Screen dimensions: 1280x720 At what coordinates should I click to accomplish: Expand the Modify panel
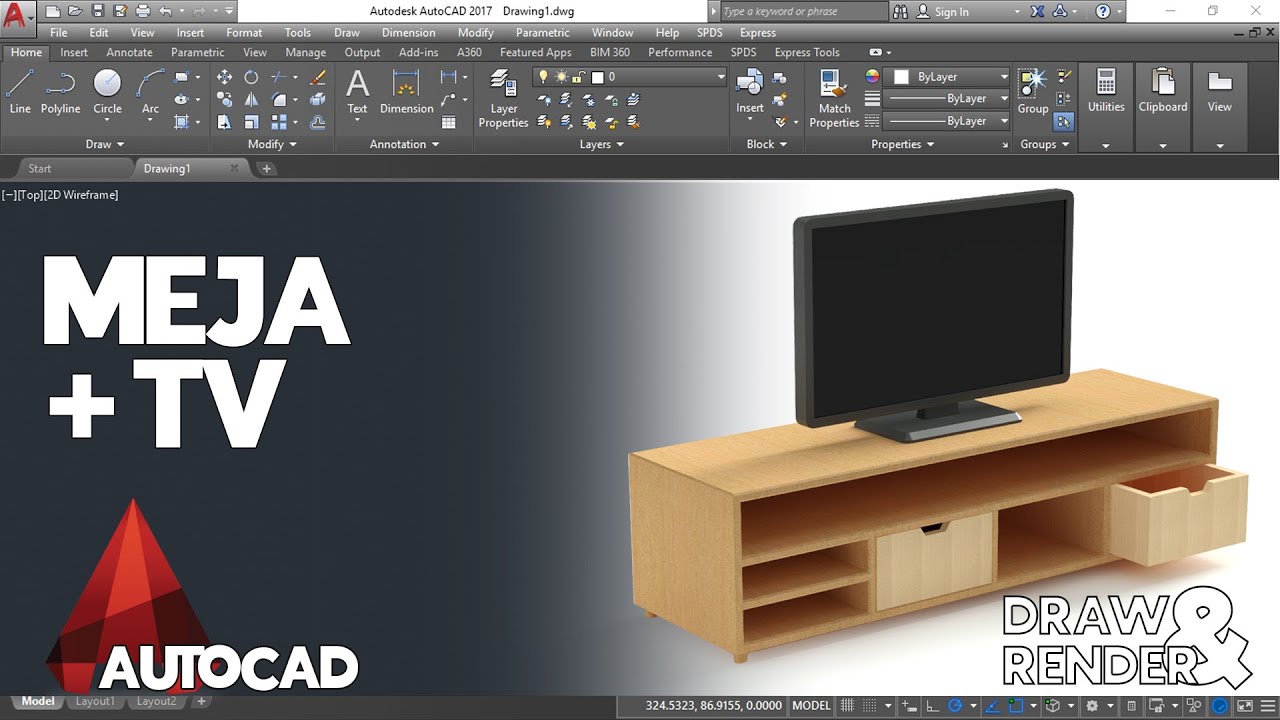click(272, 144)
